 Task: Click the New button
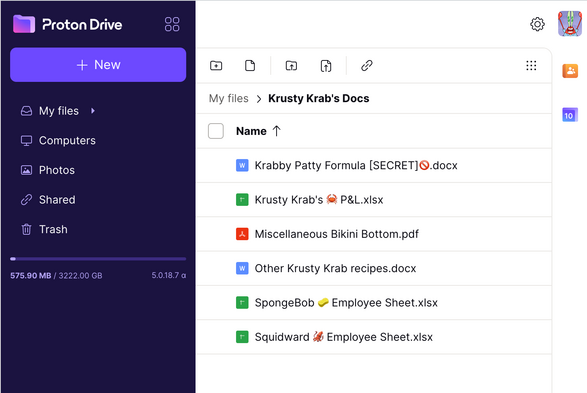pos(98,65)
